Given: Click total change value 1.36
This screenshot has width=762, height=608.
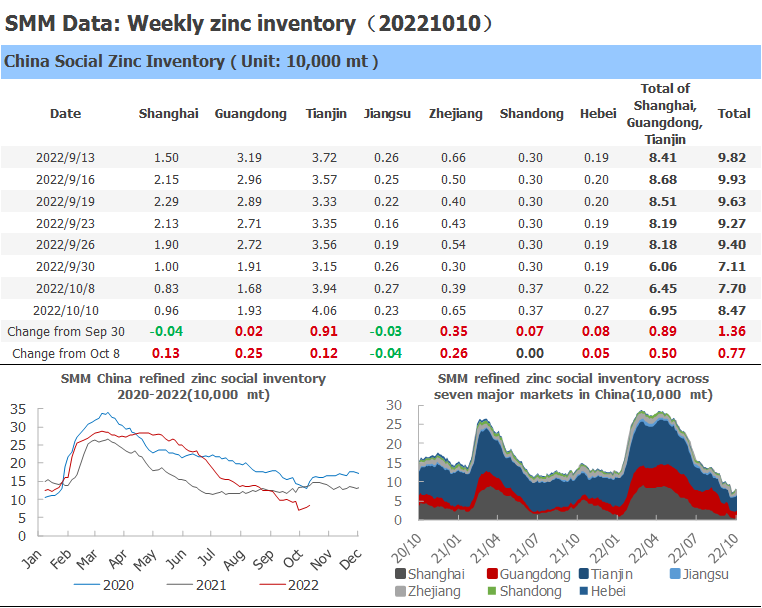Looking at the screenshot, I should click(732, 331).
